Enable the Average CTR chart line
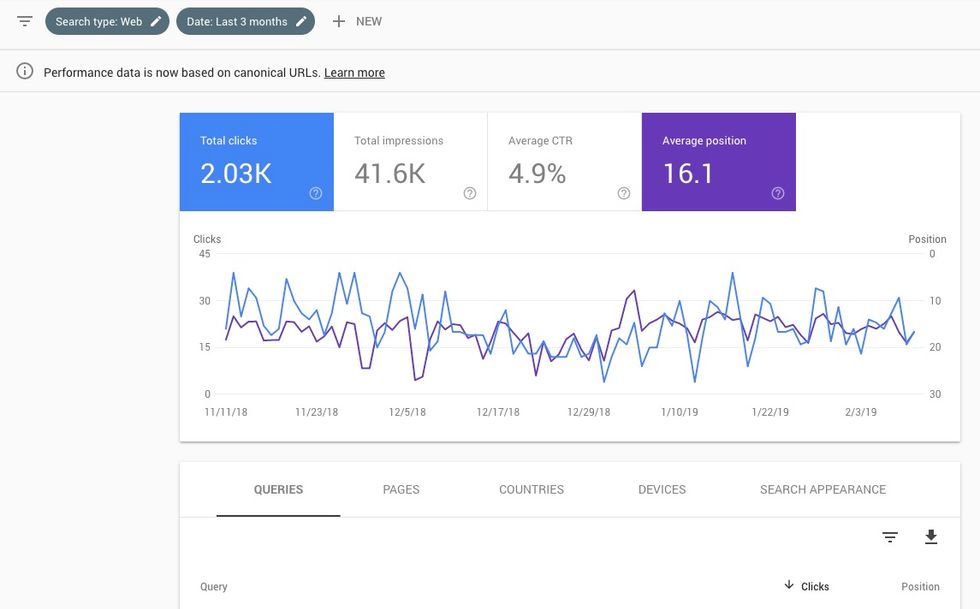This screenshot has height=609, width=980. 565,160
